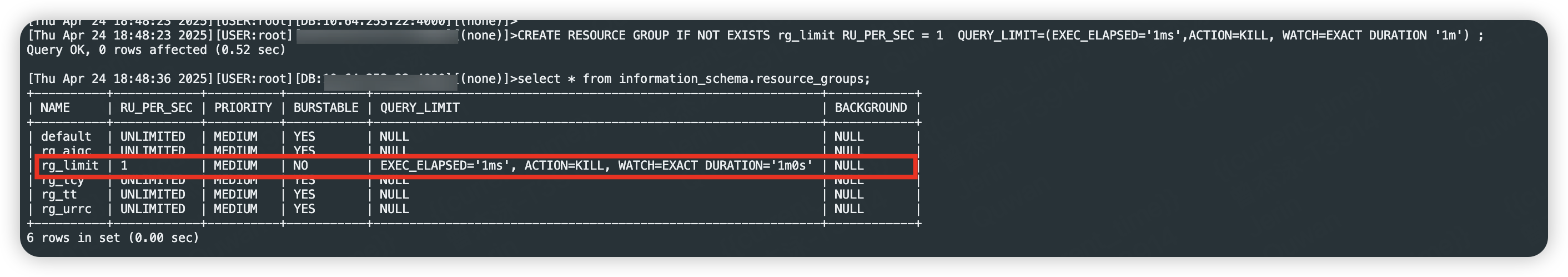The height and width of the screenshot is (277, 1568).
Task: Click the select from information_schema.resource_groups query
Action: [x=694, y=79]
